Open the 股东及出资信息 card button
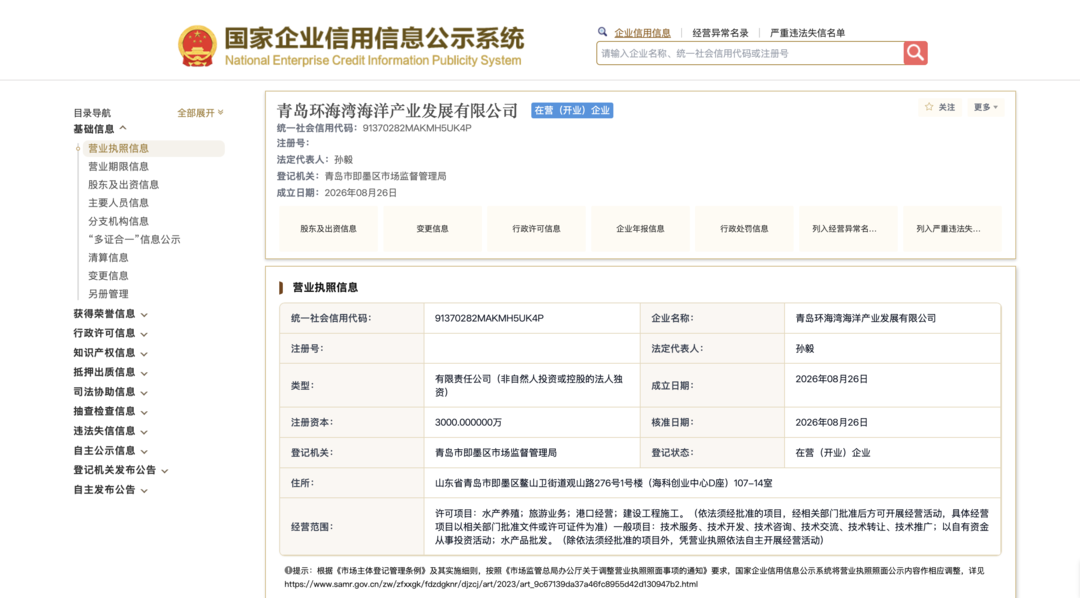Viewport: 1080px width, 598px height. tap(328, 229)
